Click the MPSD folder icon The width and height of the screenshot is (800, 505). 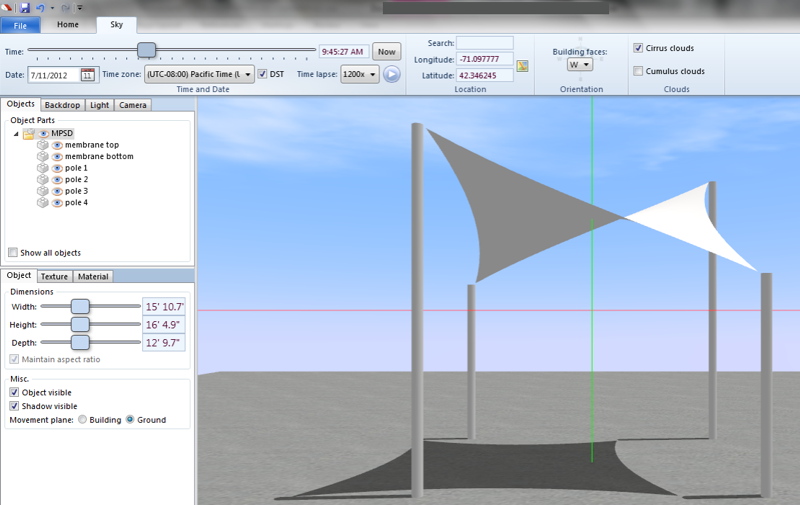(x=30, y=133)
